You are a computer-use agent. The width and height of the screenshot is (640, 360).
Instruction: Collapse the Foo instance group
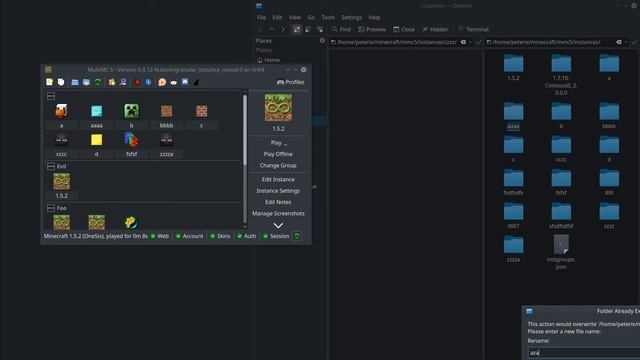[51, 208]
